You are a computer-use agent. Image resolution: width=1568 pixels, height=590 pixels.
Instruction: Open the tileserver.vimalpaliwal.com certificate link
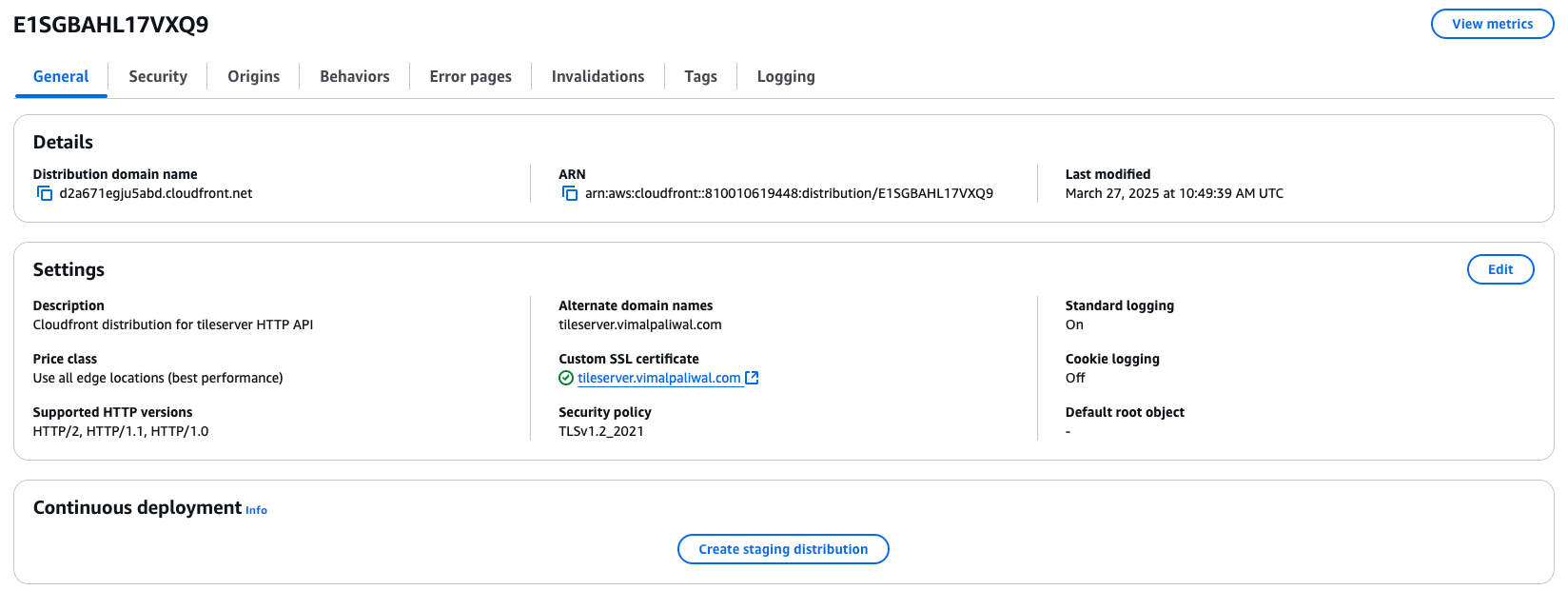[659, 378]
